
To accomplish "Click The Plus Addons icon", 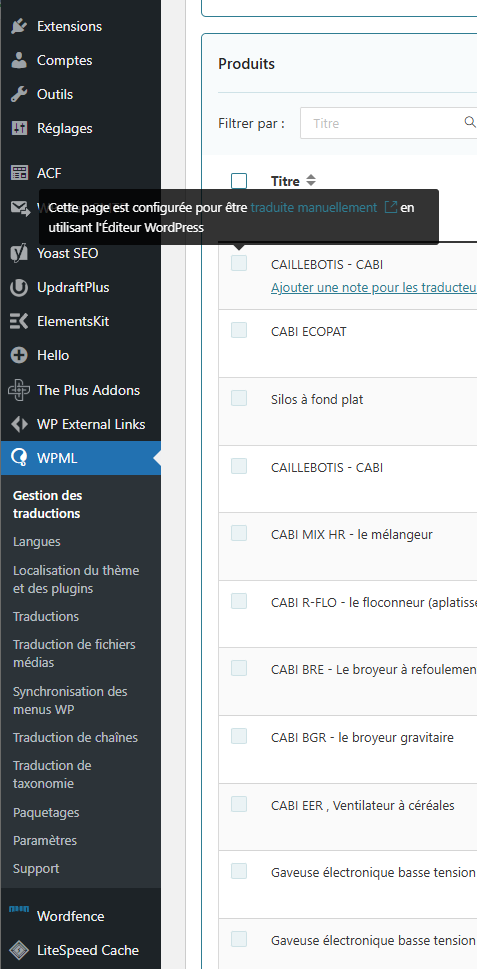I will point(19,390).
